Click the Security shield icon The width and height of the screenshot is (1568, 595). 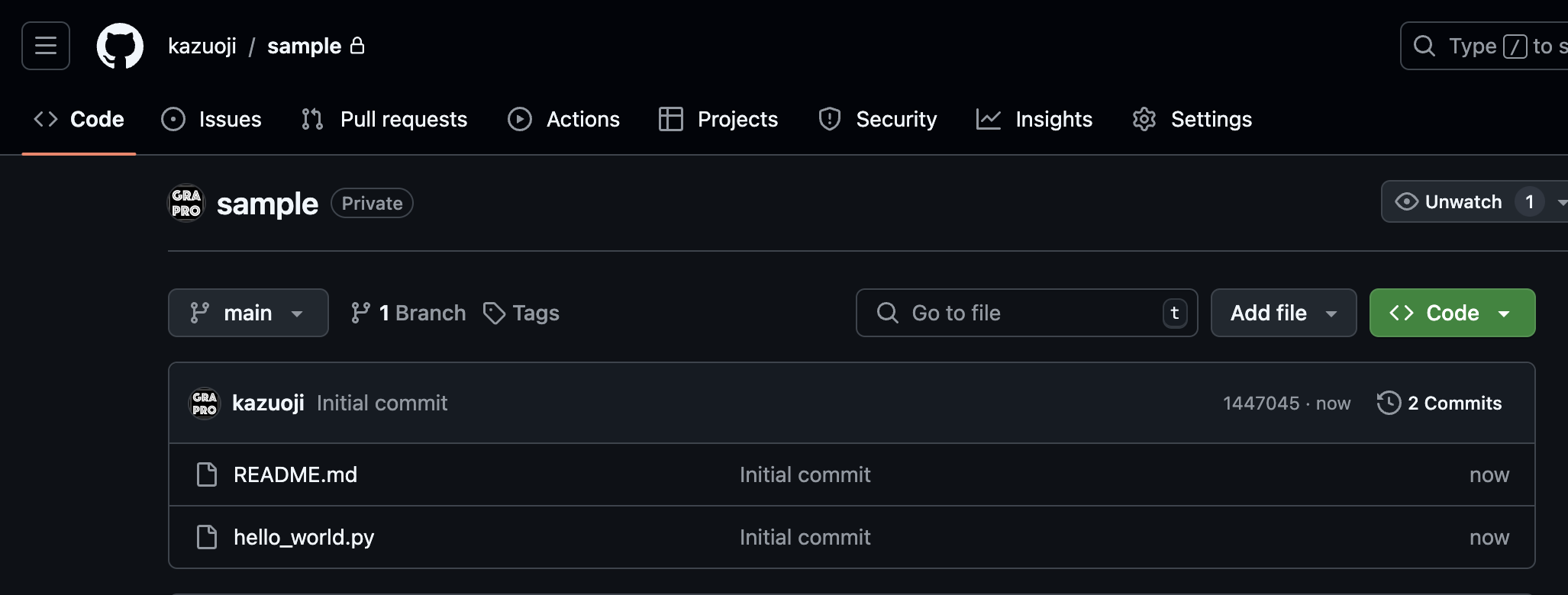(829, 119)
